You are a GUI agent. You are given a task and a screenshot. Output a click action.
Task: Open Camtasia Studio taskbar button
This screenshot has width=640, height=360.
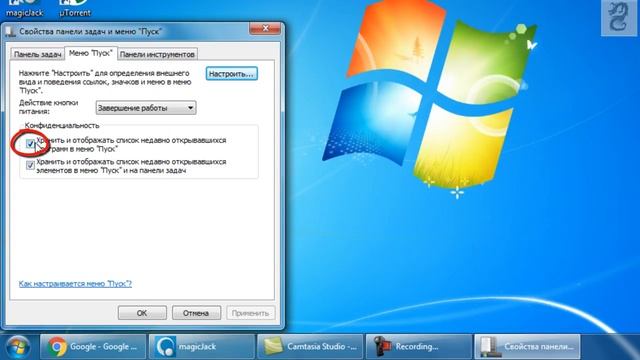[x=310, y=347]
